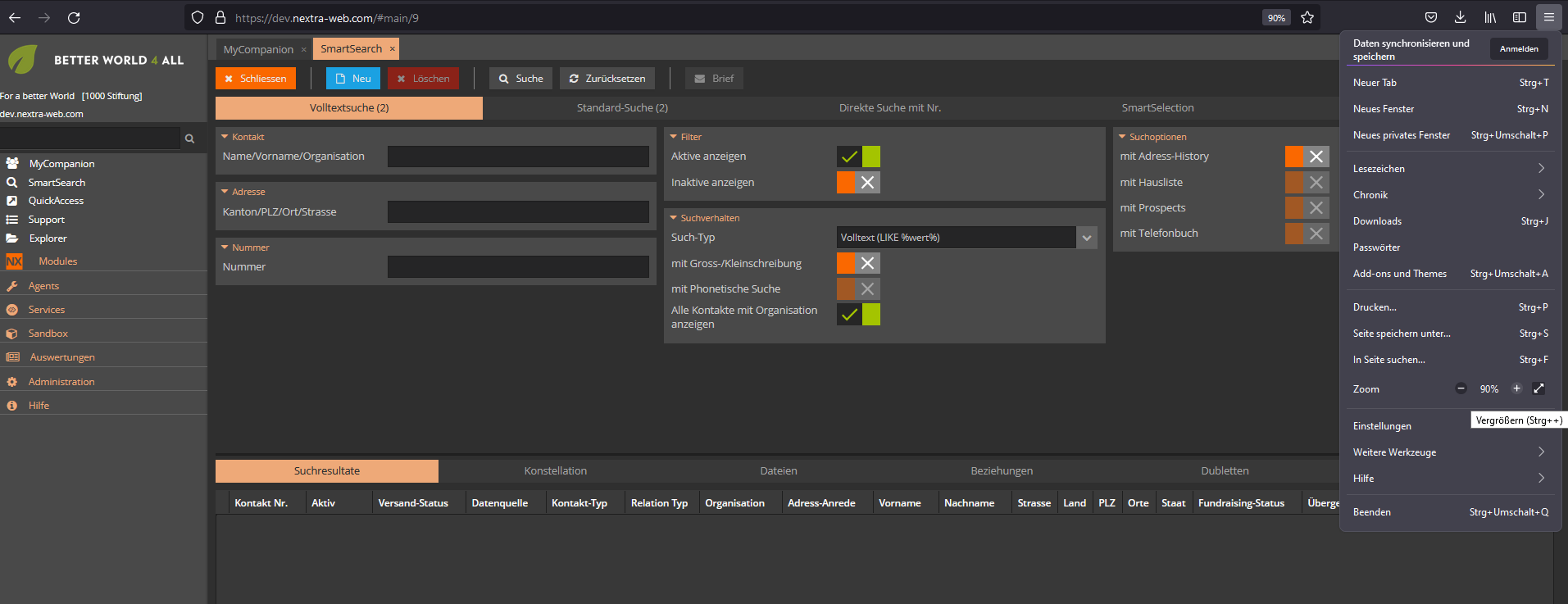Screen dimensions: 1568x604
Task: Click Anmelden in browser menu
Action: tap(1519, 49)
